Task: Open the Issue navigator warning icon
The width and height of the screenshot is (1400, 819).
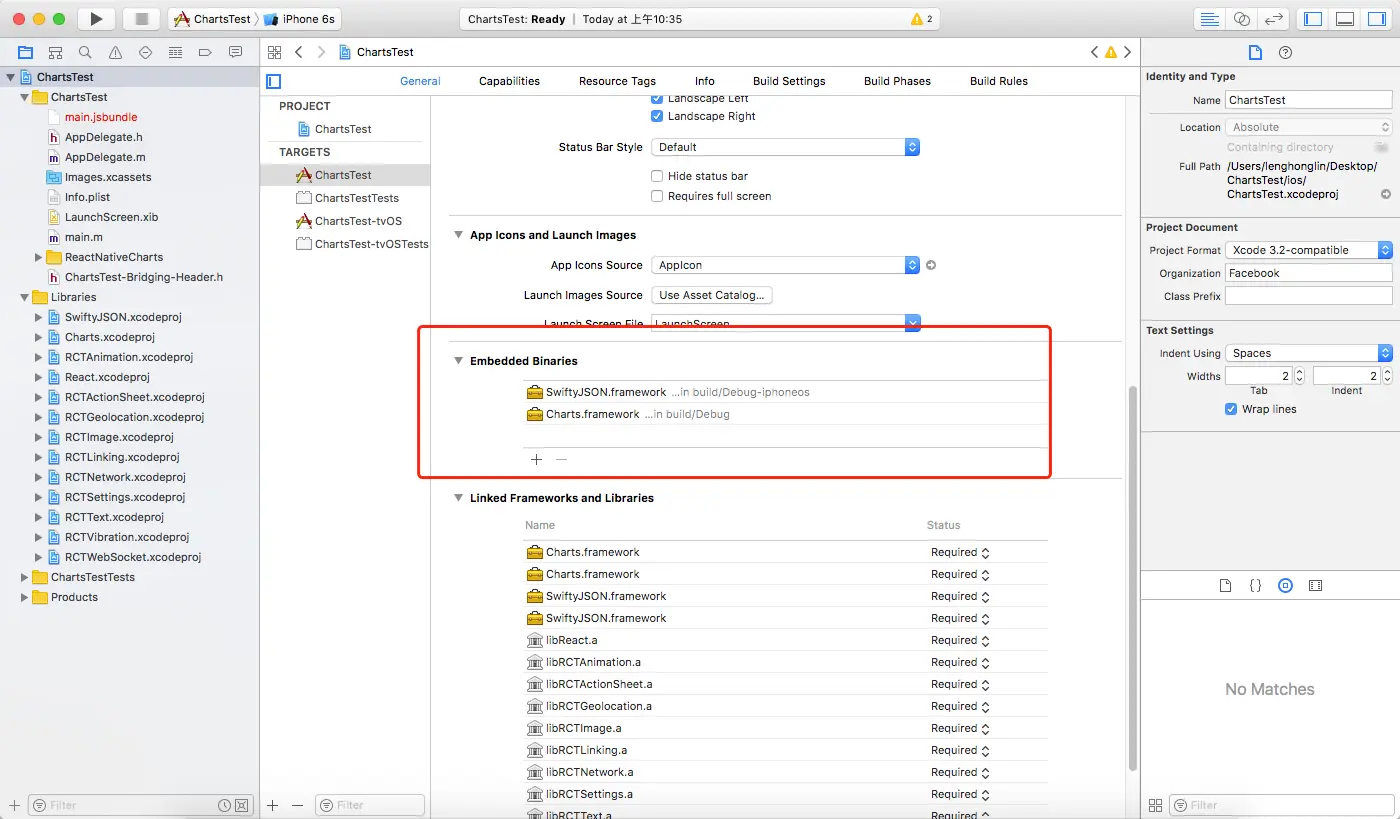Action: point(115,52)
